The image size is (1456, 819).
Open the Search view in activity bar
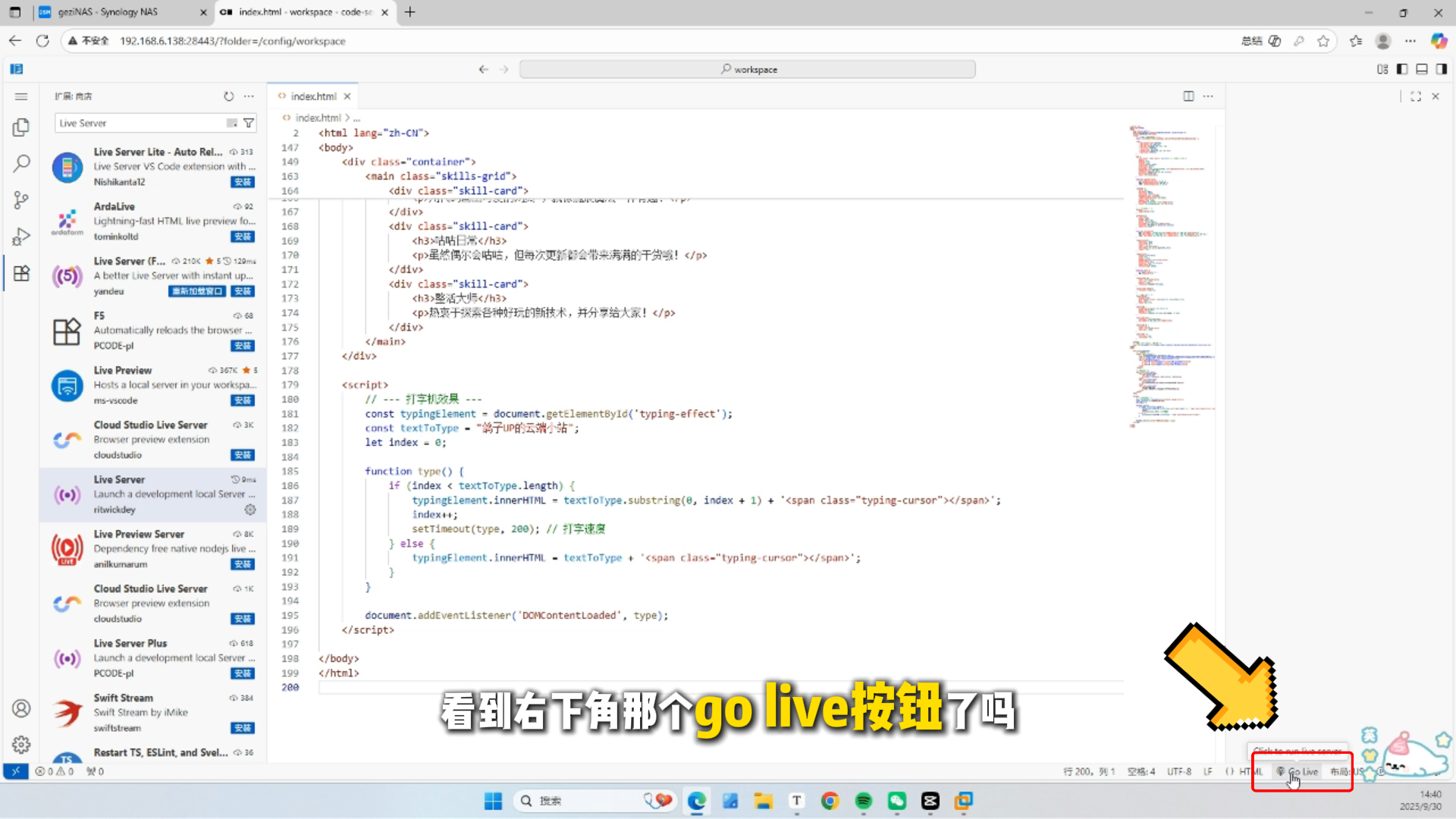[x=21, y=163]
